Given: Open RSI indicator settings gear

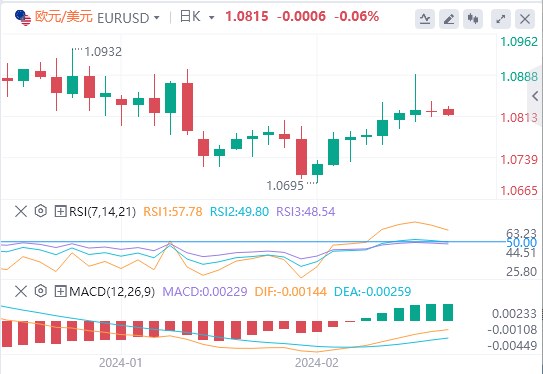Looking at the screenshot, I should [41, 211].
